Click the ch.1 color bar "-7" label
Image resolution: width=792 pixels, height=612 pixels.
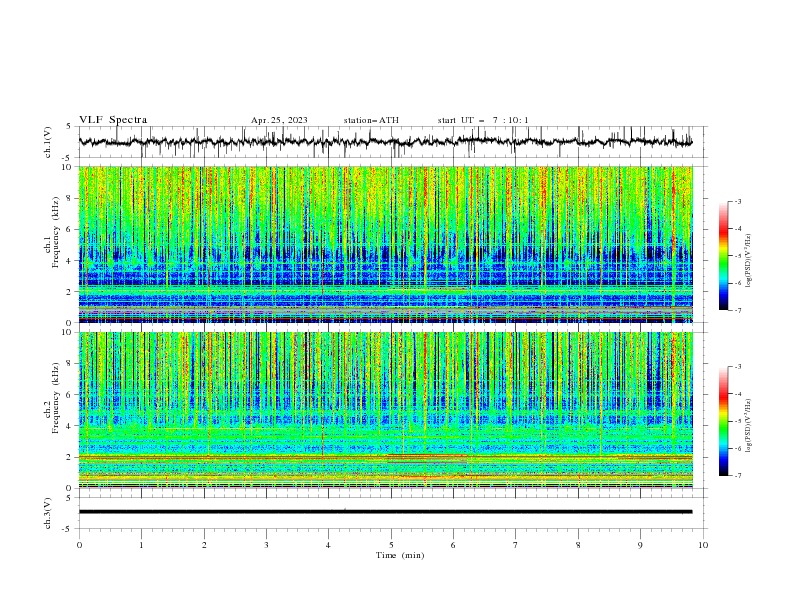pyautogui.click(x=738, y=310)
